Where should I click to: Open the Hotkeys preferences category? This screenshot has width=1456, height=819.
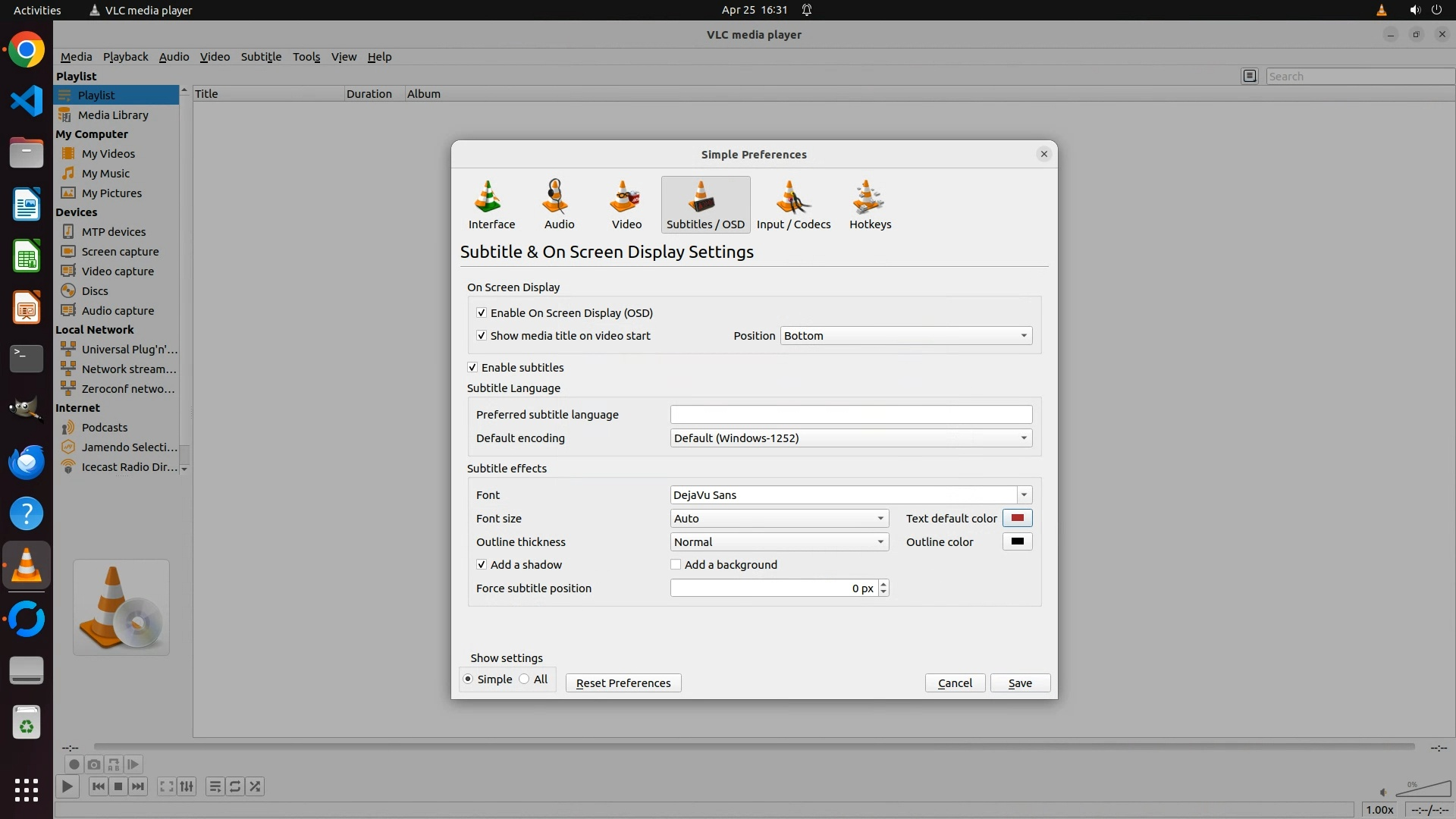coord(870,204)
